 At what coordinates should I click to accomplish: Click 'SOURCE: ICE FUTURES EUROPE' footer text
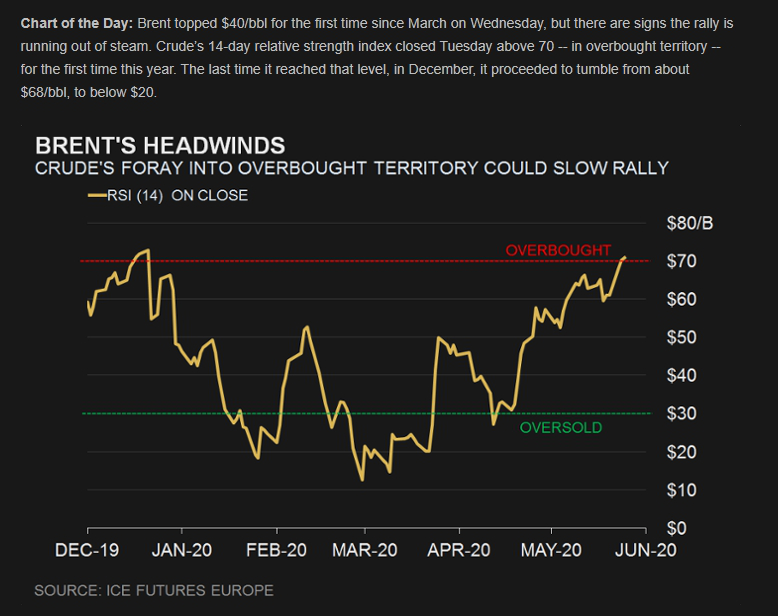coord(154,590)
